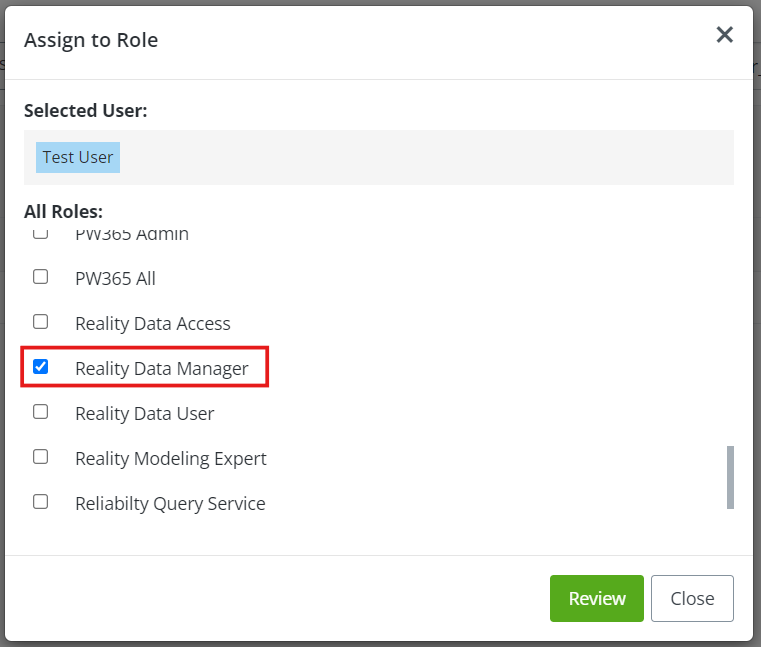Click the Reality Data Access label
This screenshot has width=761, height=647.
point(153,324)
